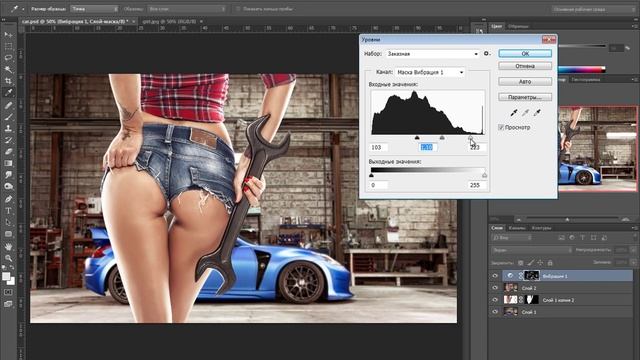
Task: Select the Healing Brush tool
Action: [8, 105]
